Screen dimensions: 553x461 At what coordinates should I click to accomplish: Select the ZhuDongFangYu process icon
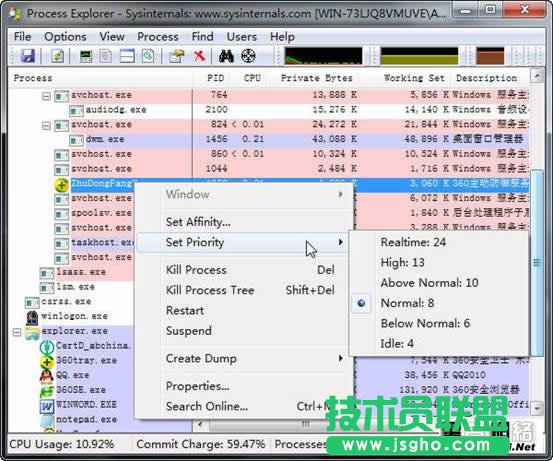[61, 184]
